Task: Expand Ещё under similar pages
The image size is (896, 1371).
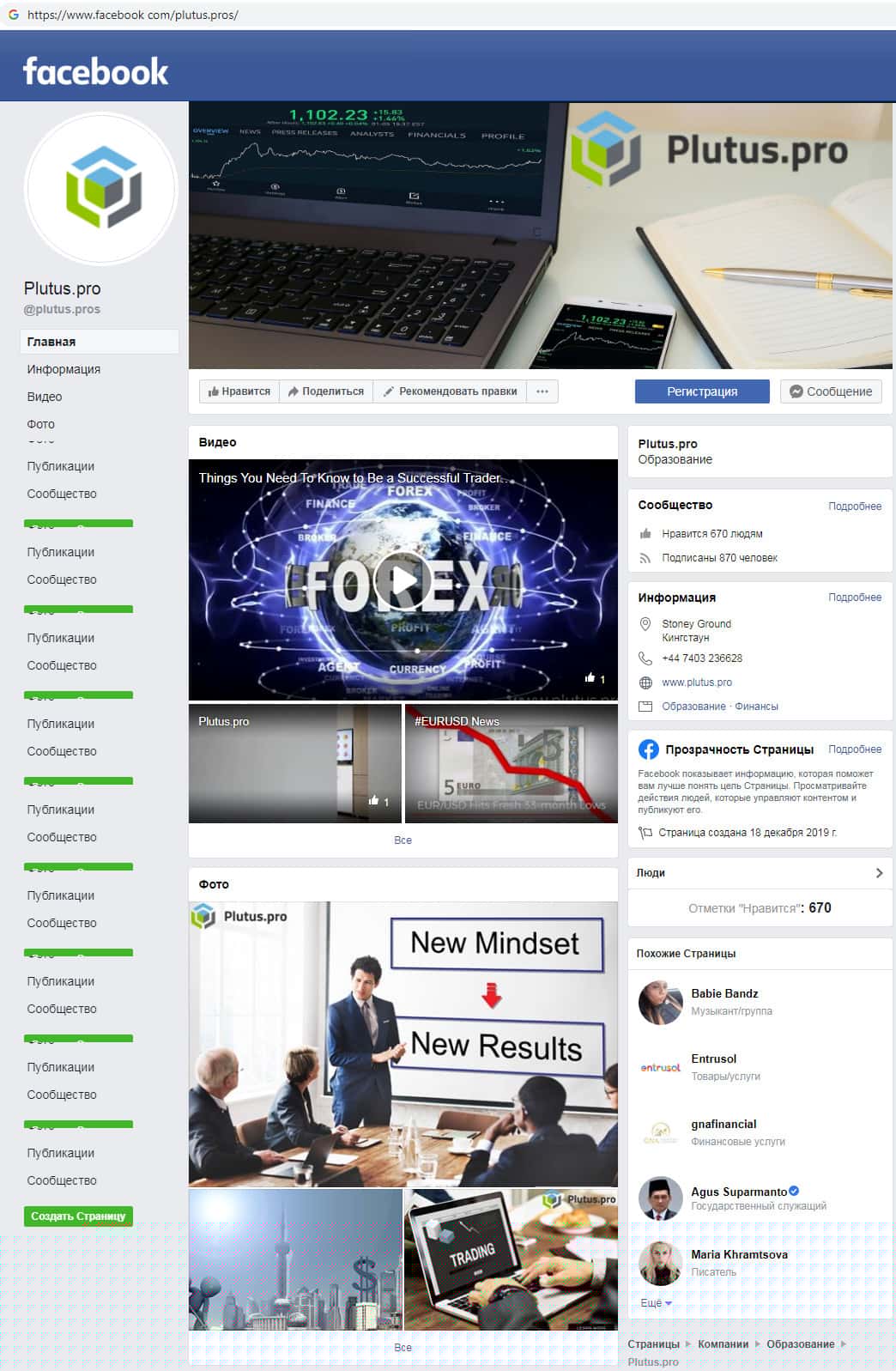Action: pyautogui.click(x=656, y=1303)
